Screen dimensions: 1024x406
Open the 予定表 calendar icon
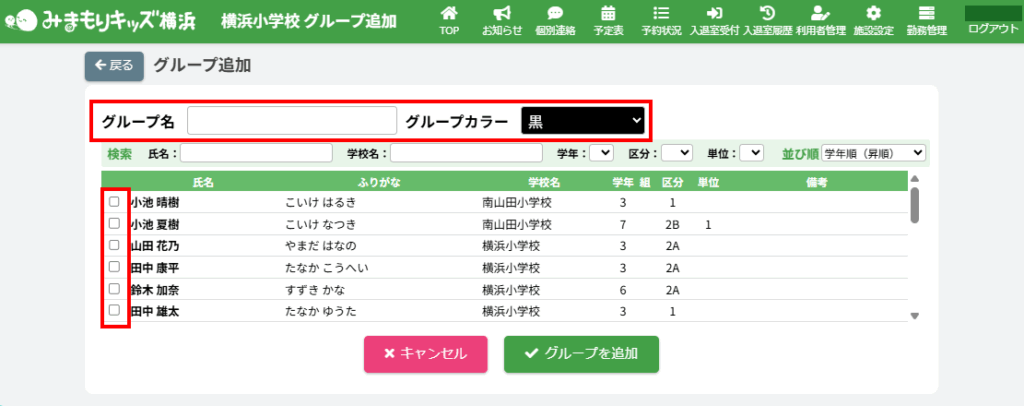coord(608,14)
